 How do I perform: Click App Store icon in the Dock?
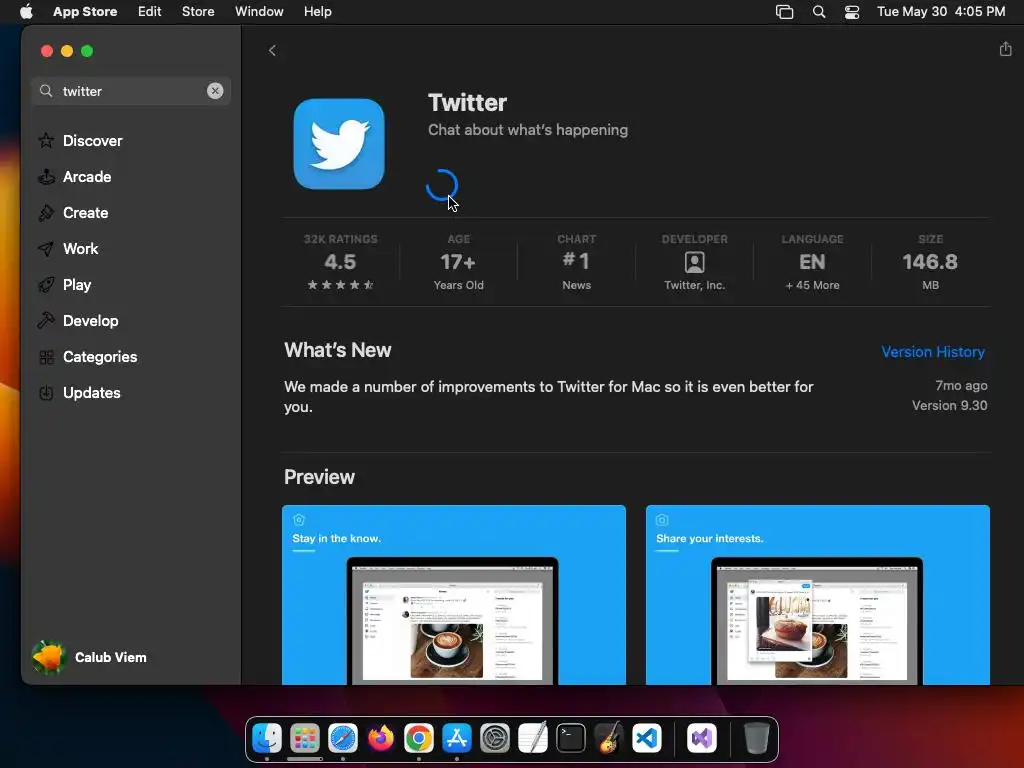click(x=456, y=739)
